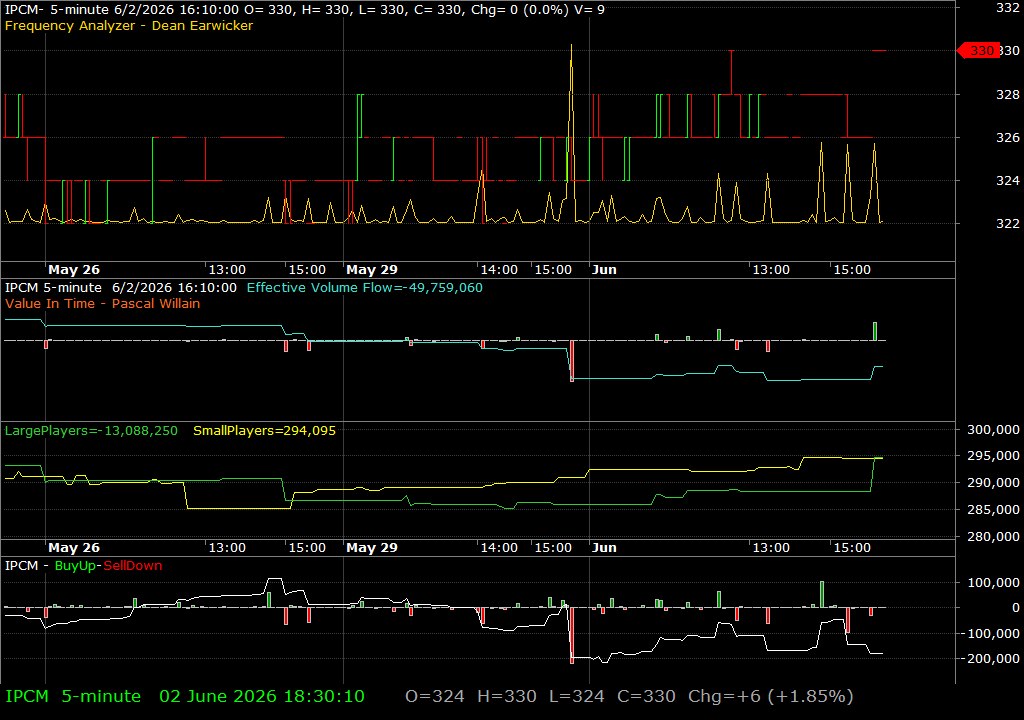
Task: Click the May 26 date on top time axis
Action: click(x=74, y=269)
